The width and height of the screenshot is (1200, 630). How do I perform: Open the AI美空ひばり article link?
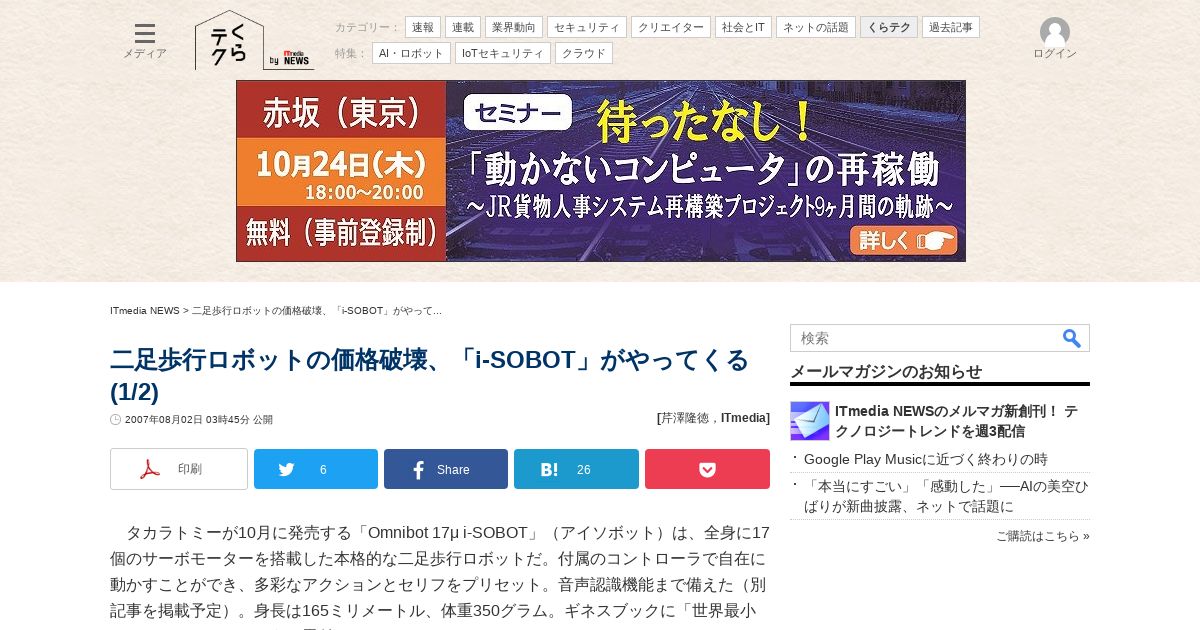pyautogui.click(x=946, y=497)
